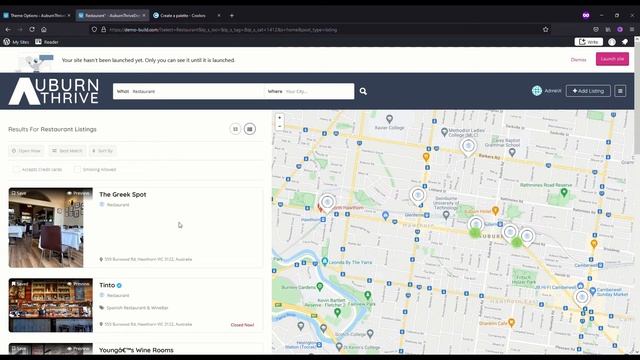
Task: Click the Restaurant category under Tinto
Action: 118,296
